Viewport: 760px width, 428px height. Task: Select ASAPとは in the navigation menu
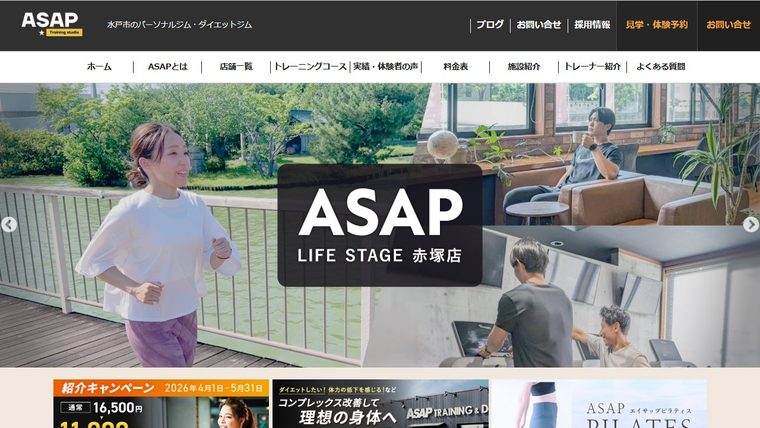click(x=167, y=67)
